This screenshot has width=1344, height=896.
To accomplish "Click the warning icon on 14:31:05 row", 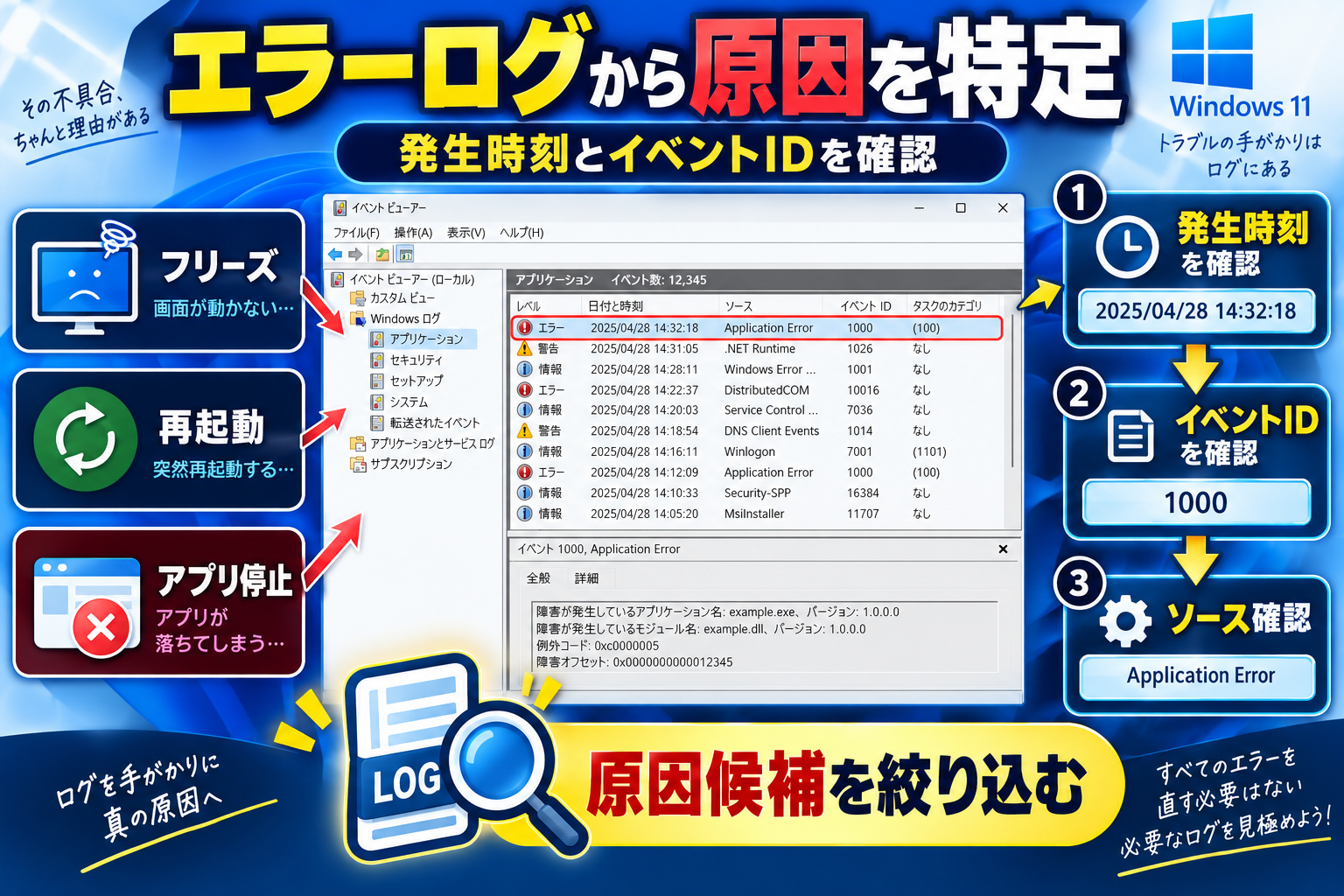I will coord(525,348).
